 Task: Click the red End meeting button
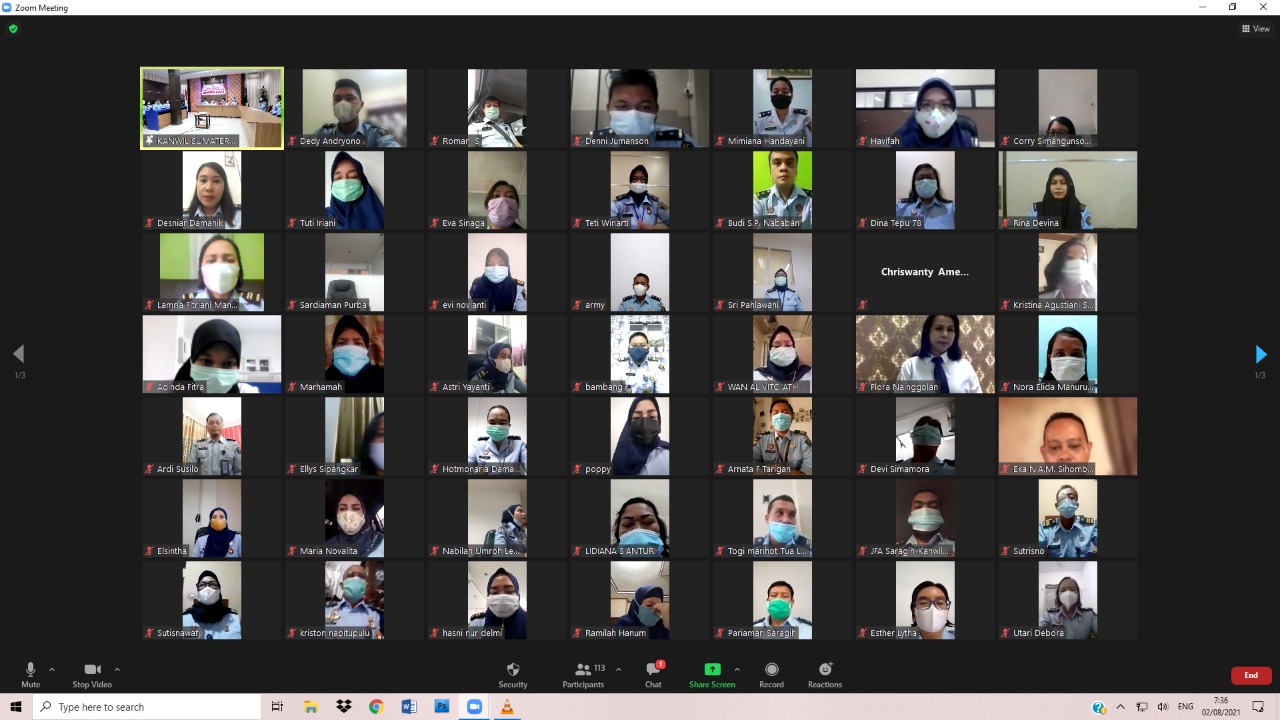pyautogui.click(x=1251, y=675)
